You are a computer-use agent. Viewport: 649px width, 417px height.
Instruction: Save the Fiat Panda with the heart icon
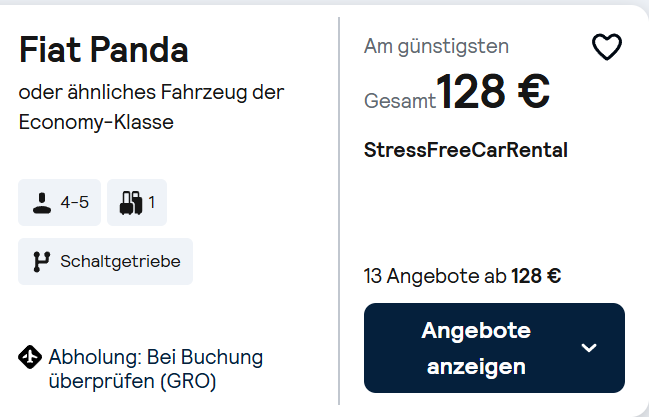tap(607, 46)
